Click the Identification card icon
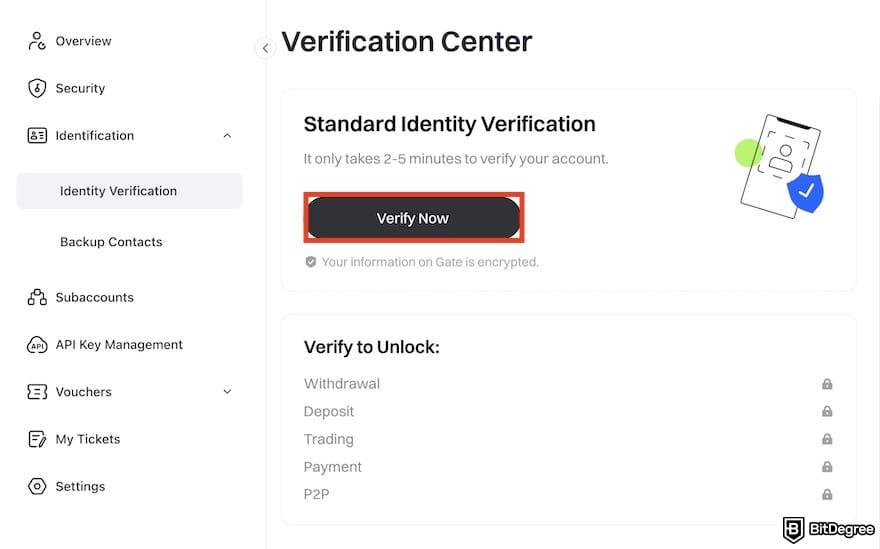880x549 pixels. 37,135
